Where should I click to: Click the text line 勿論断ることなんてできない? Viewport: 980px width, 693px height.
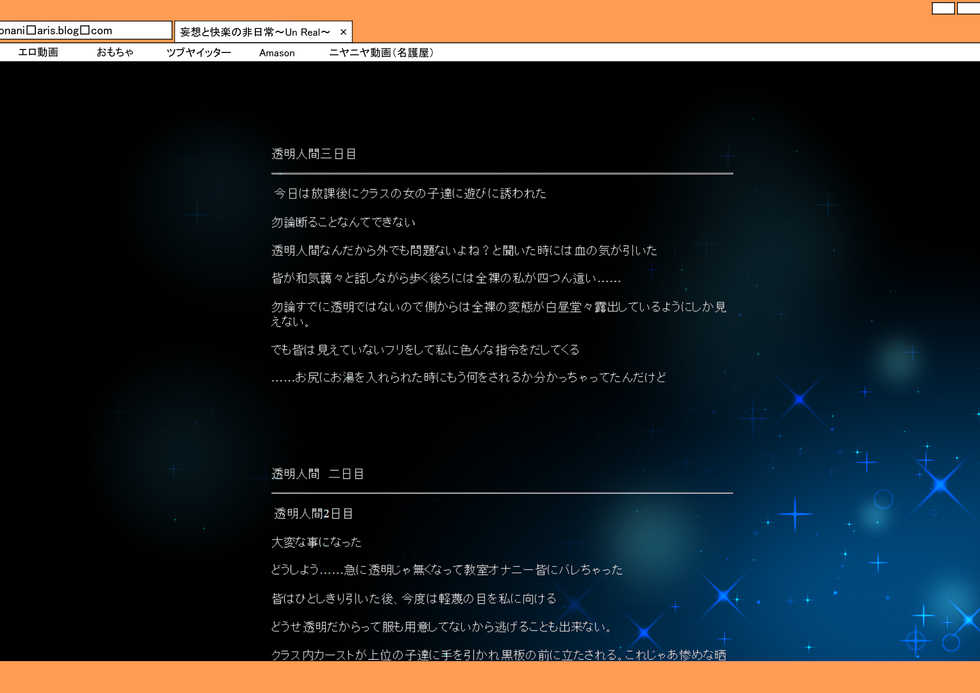[x=343, y=222]
